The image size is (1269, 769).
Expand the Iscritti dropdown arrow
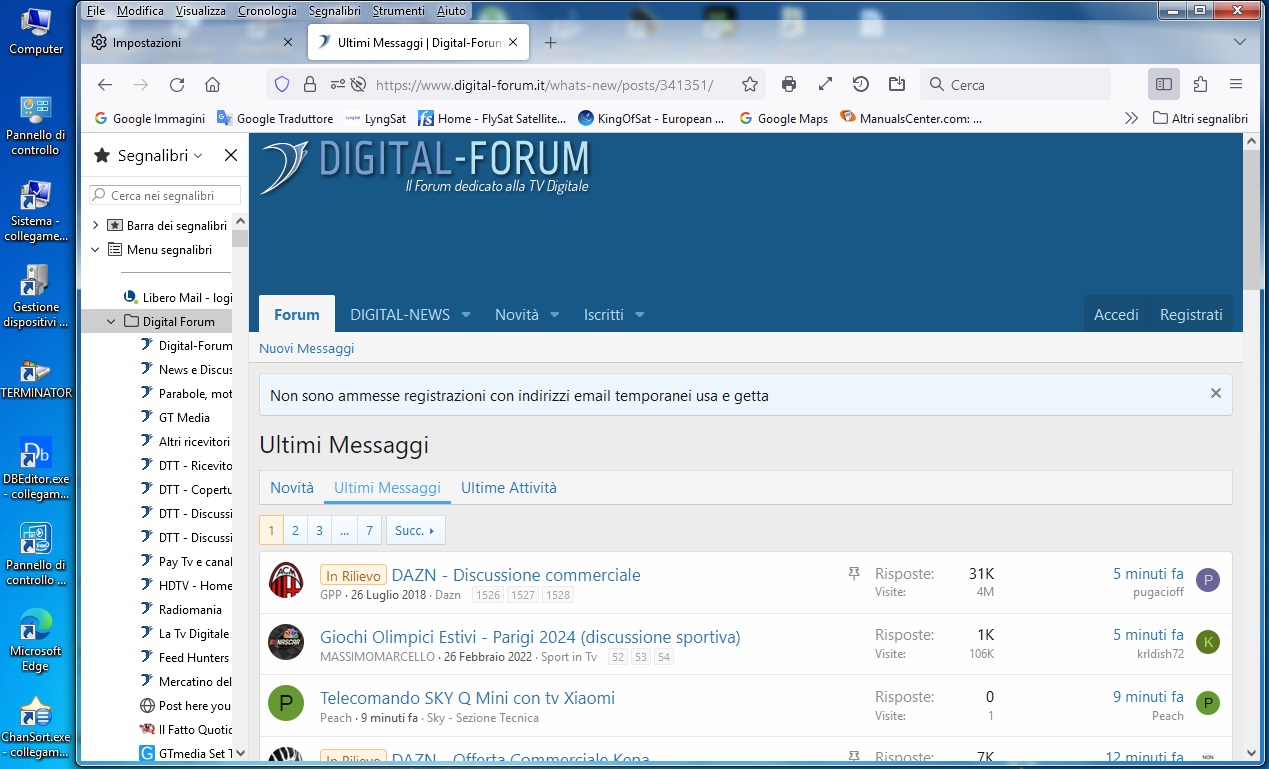pyautogui.click(x=640, y=315)
